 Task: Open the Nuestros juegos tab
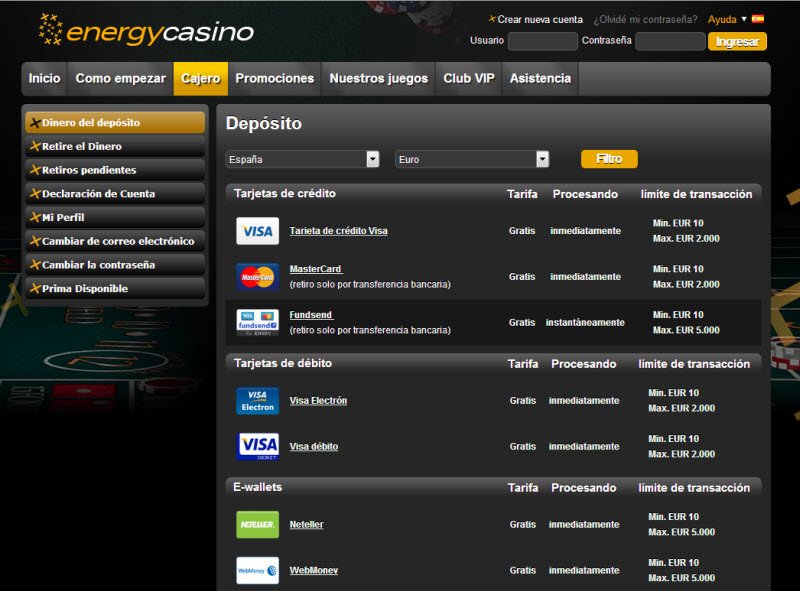378,77
